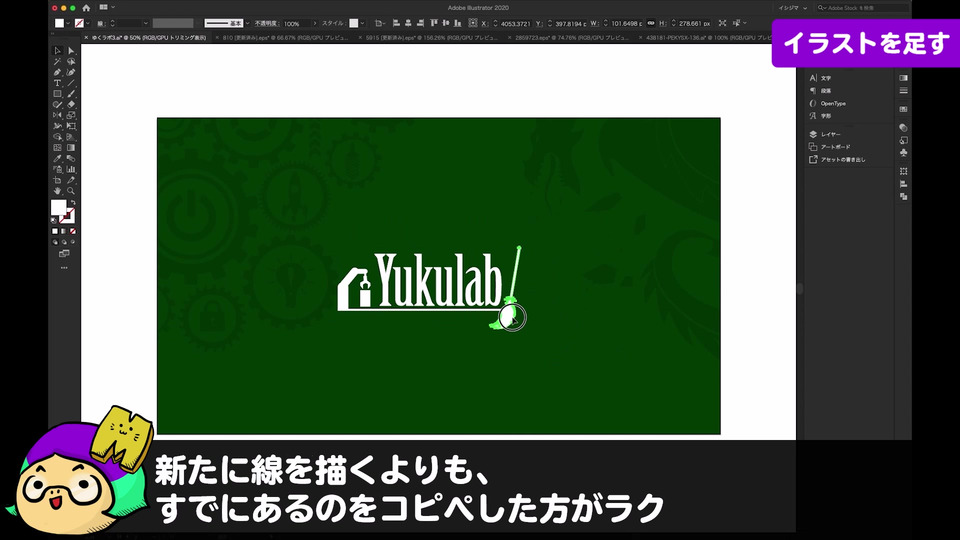This screenshot has height=540, width=960.
Task: Toggle constrain width and height proportions link
Action: click(651, 23)
